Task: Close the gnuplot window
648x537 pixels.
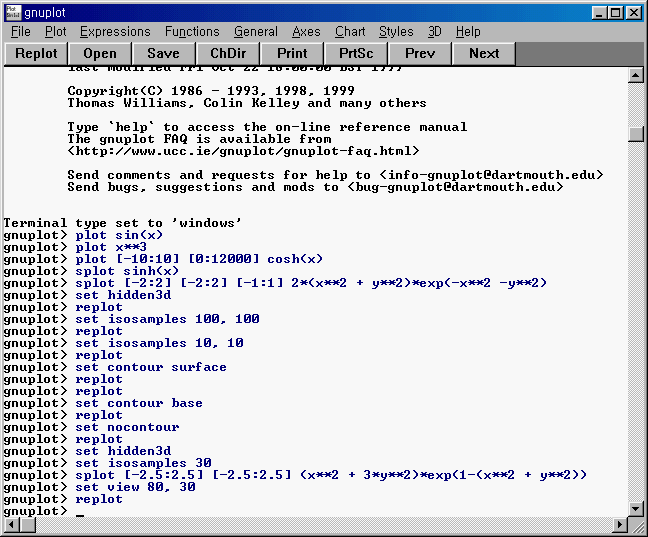Action: tap(634, 13)
